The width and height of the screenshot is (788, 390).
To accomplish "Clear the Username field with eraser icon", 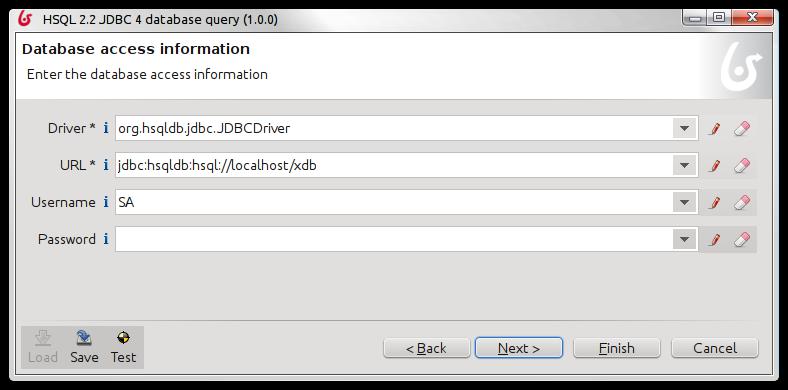I will [x=742, y=203].
